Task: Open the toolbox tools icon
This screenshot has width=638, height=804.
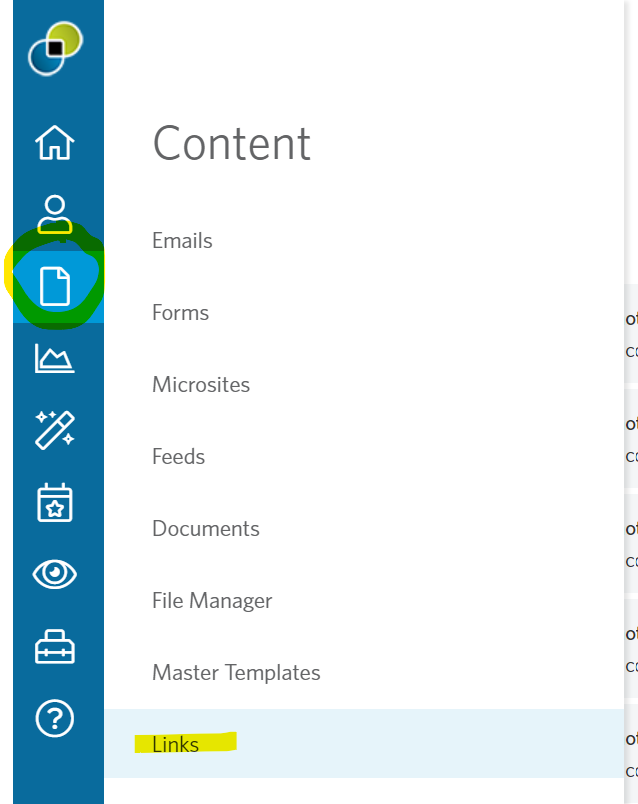Action: (55, 647)
